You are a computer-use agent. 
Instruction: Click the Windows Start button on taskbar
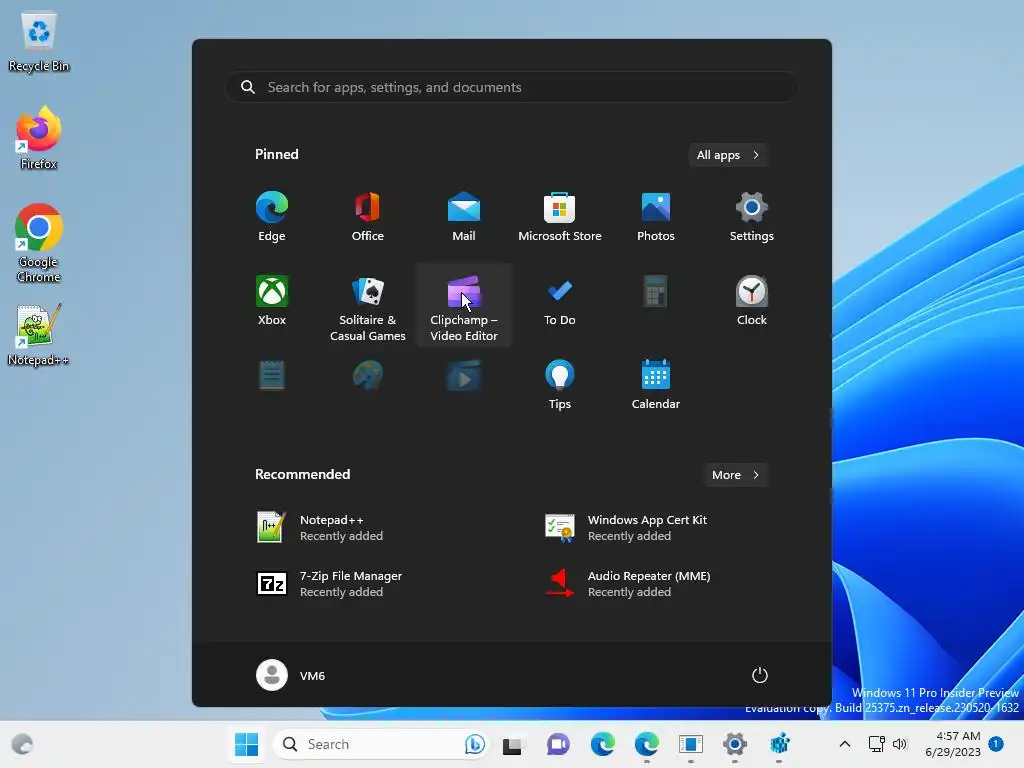(x=246, y=744)
